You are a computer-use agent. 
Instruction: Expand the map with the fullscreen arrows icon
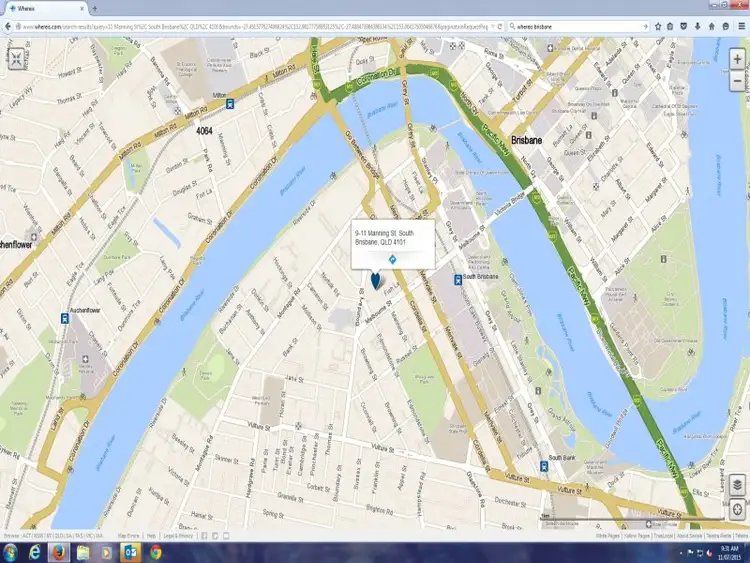click(17, 58)
